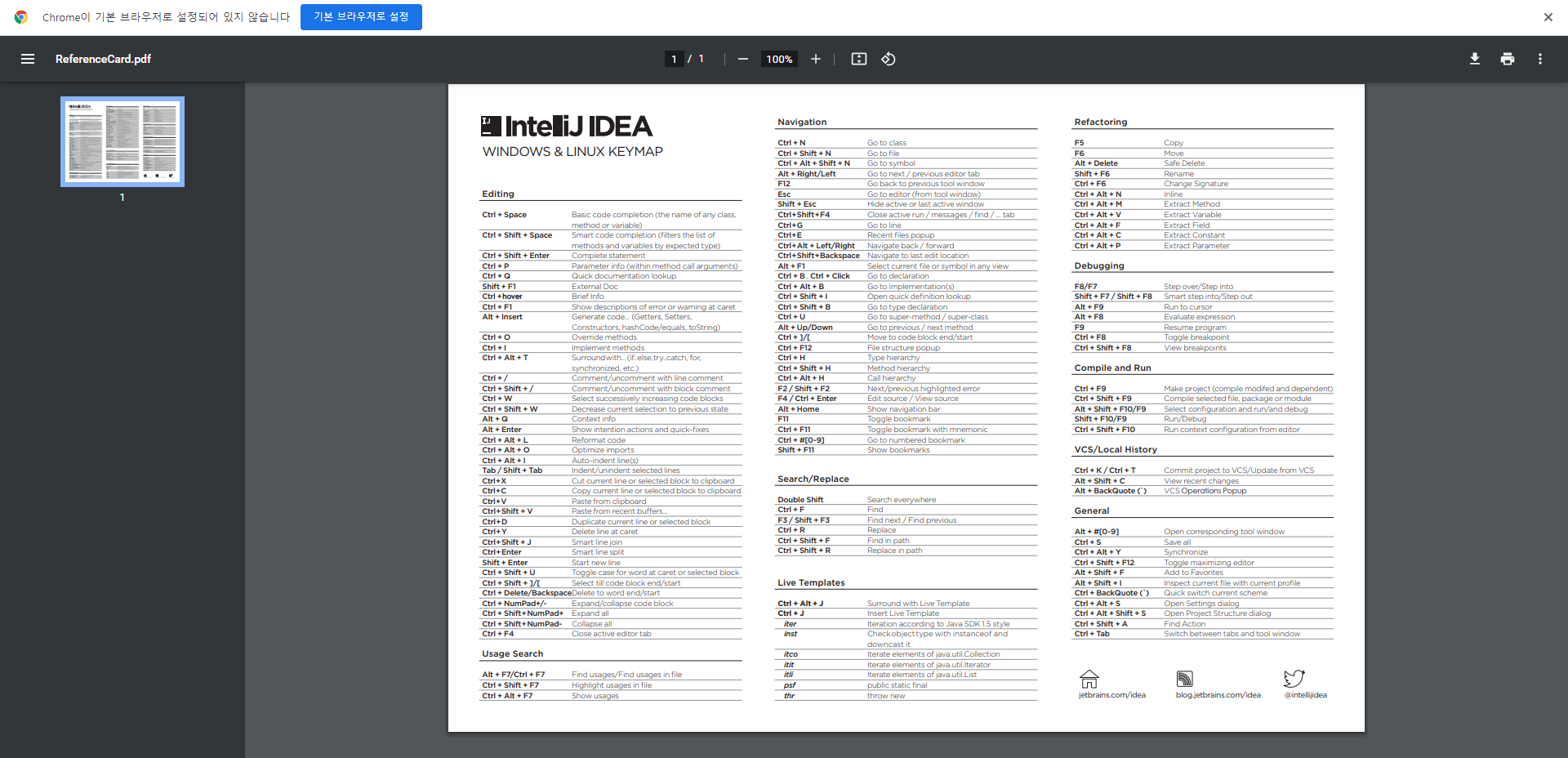Click the IntelliJ IDEA logo
Screen dimensions: 1568x758
tap(567, 126)
